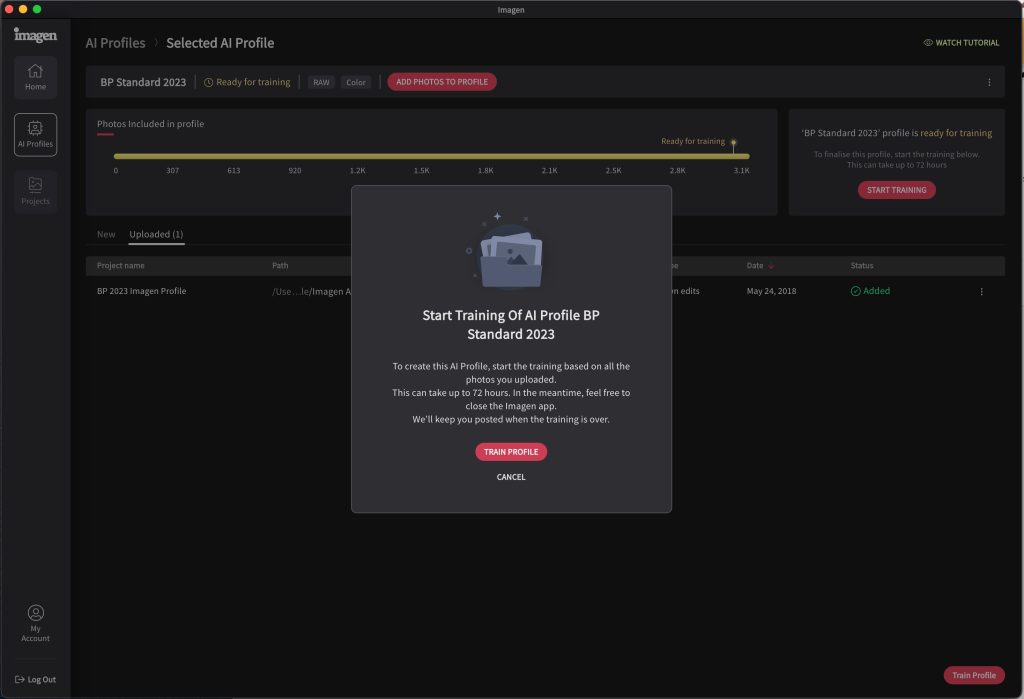Open Projects in the sidebar
The image size is (1024, 699).
(35, 191)
